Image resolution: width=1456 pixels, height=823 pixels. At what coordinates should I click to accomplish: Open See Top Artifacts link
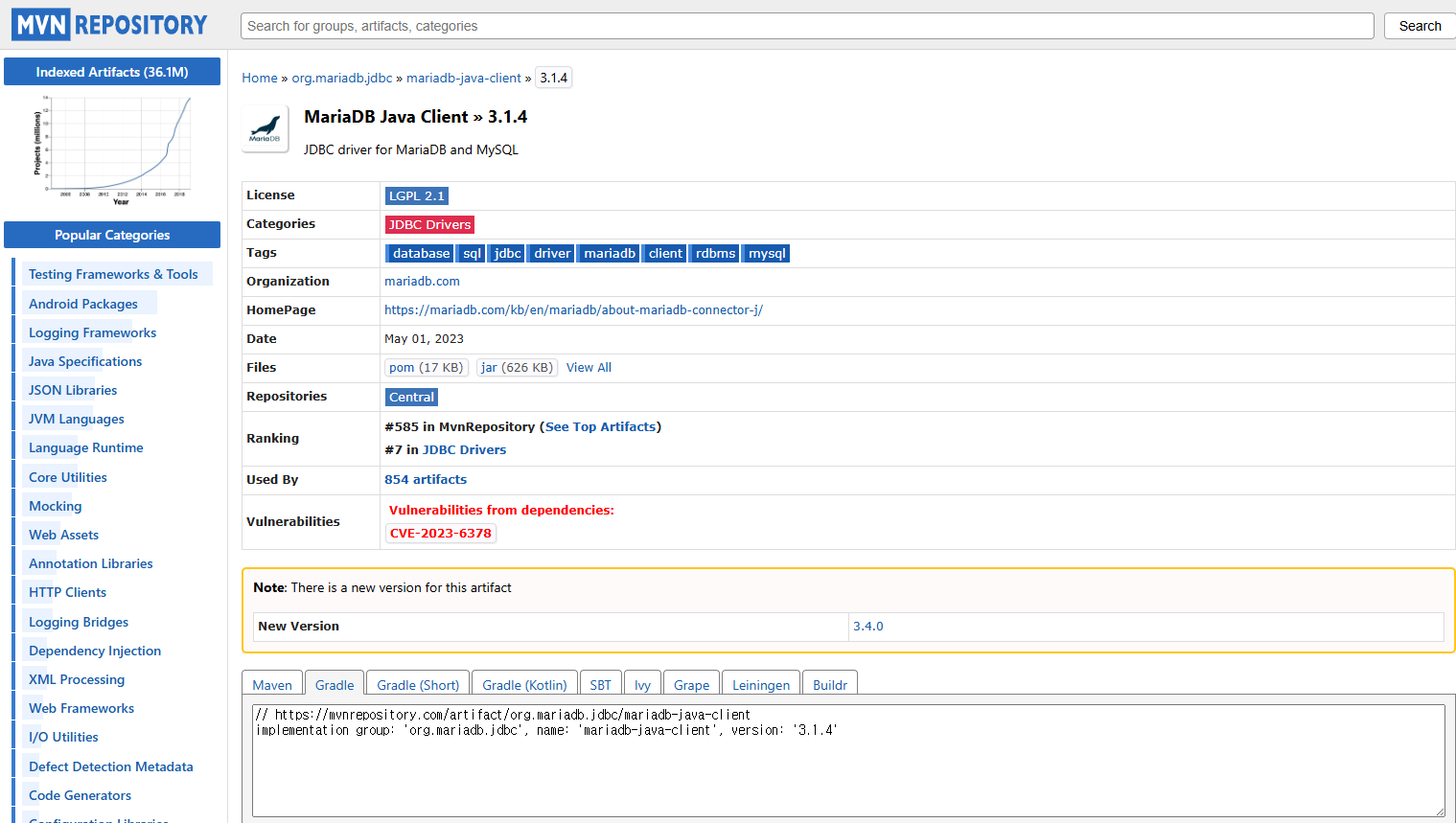(x=601, y=427)
